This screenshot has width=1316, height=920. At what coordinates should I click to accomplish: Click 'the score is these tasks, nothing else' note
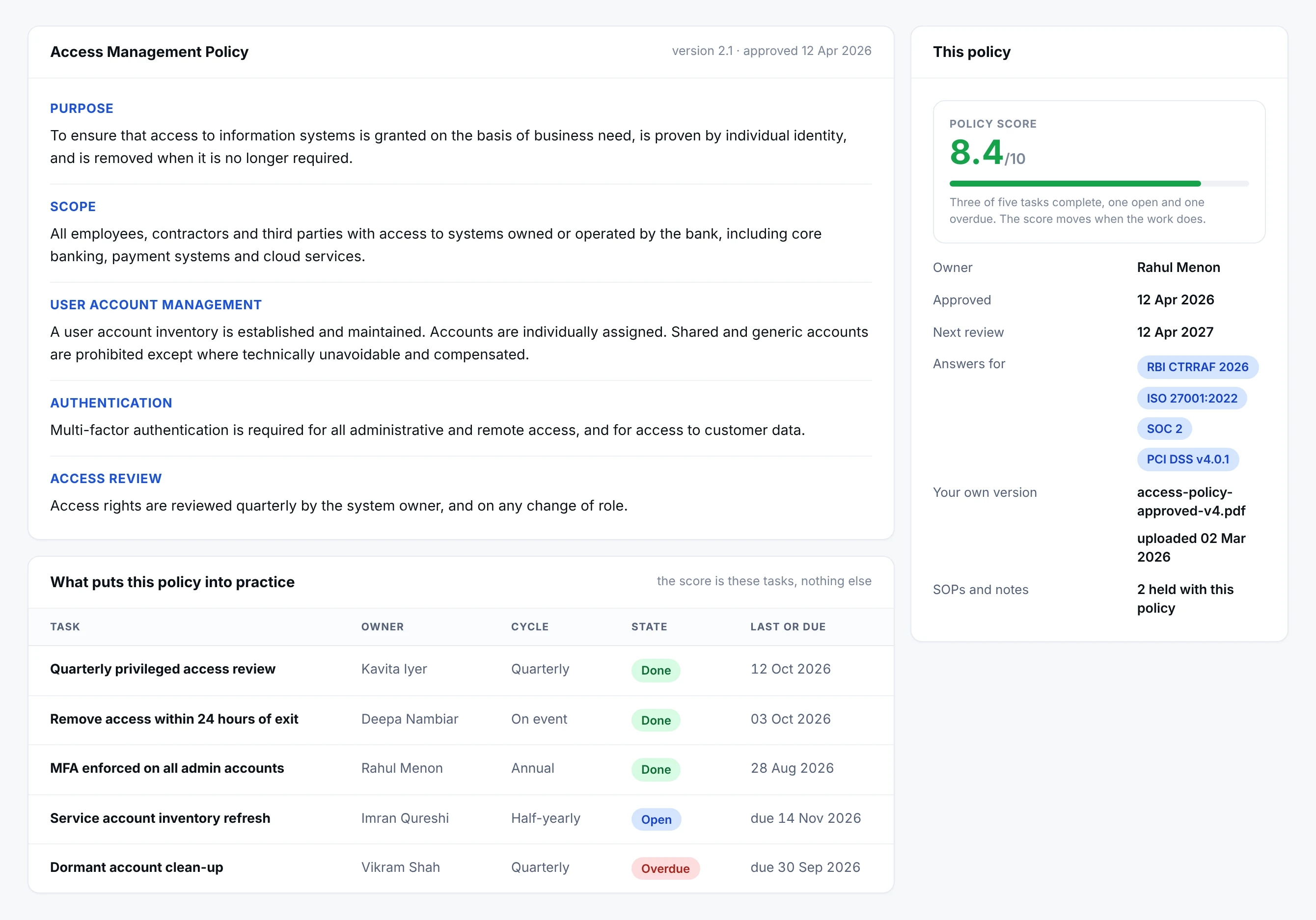764,581
